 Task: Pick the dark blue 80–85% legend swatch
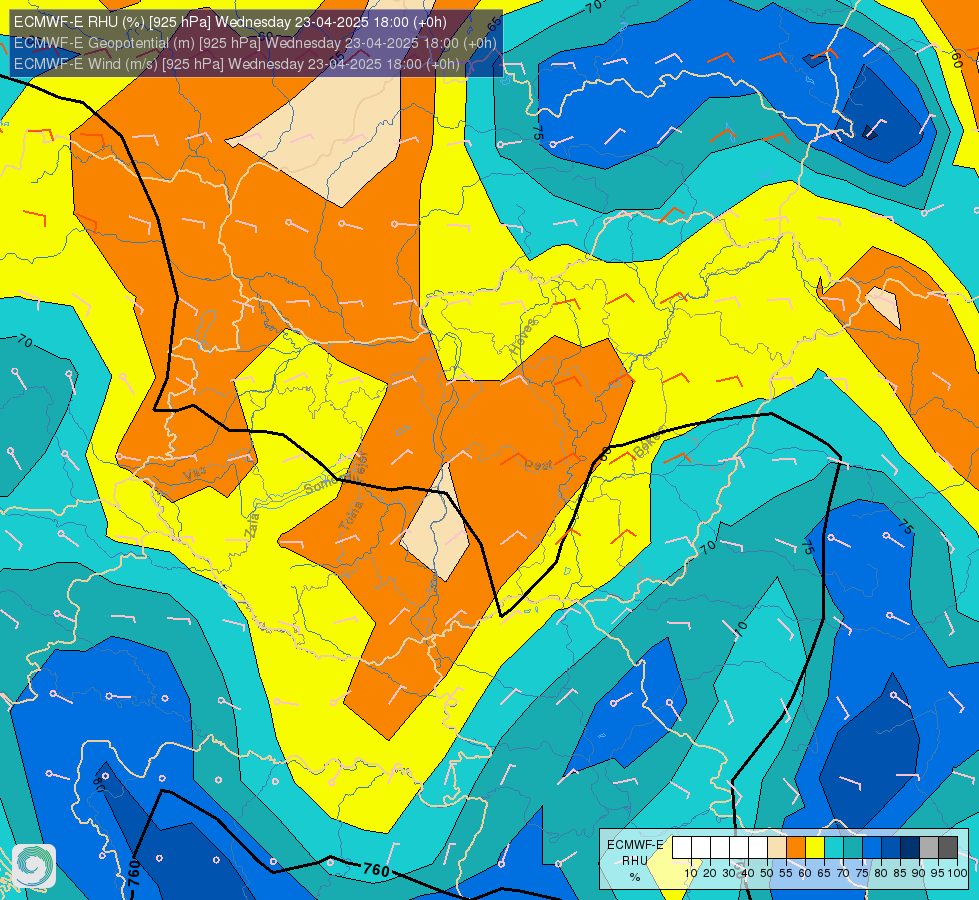(891, 848)
